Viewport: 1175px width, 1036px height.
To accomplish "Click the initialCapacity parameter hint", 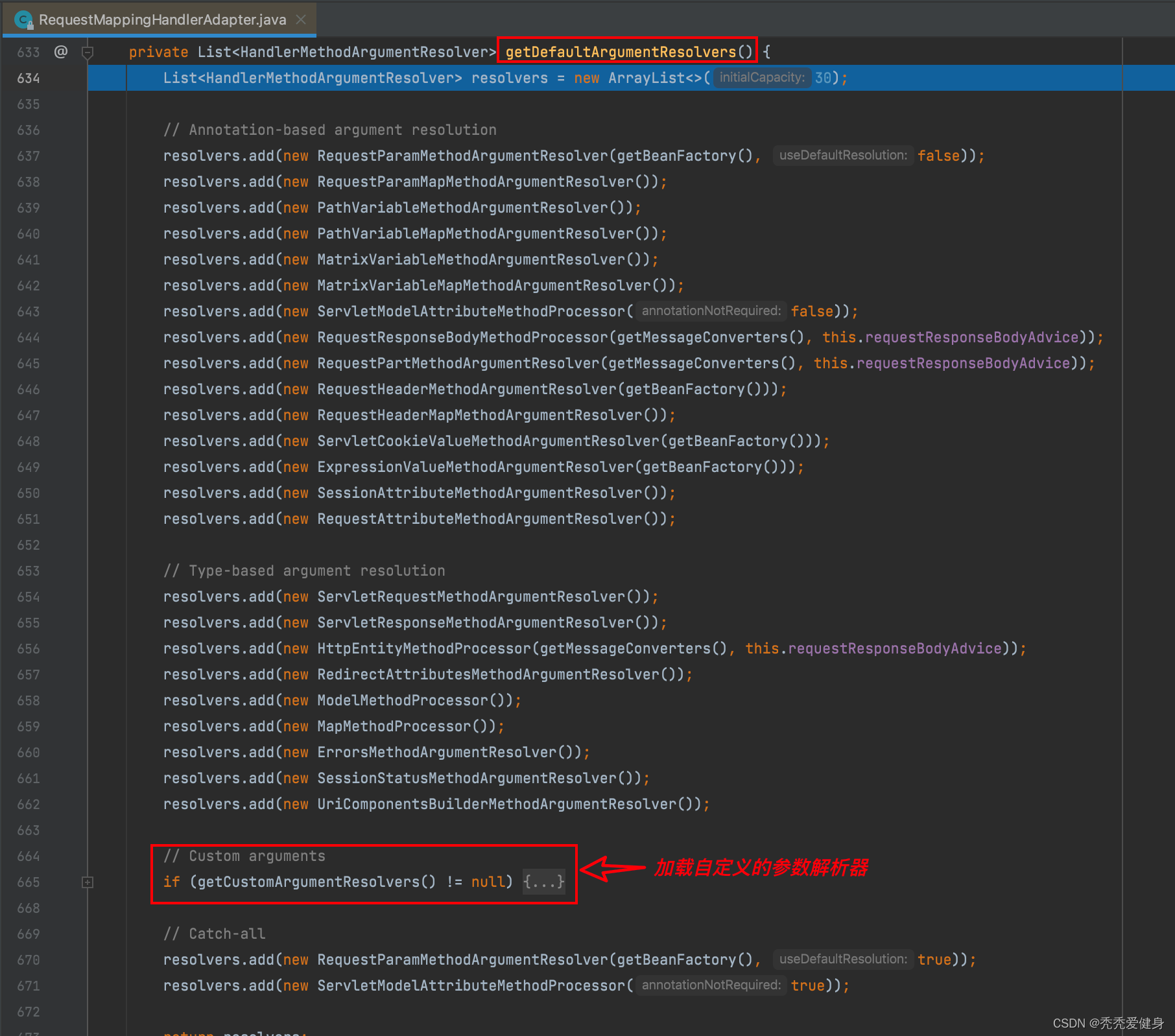I will (762, 78).
